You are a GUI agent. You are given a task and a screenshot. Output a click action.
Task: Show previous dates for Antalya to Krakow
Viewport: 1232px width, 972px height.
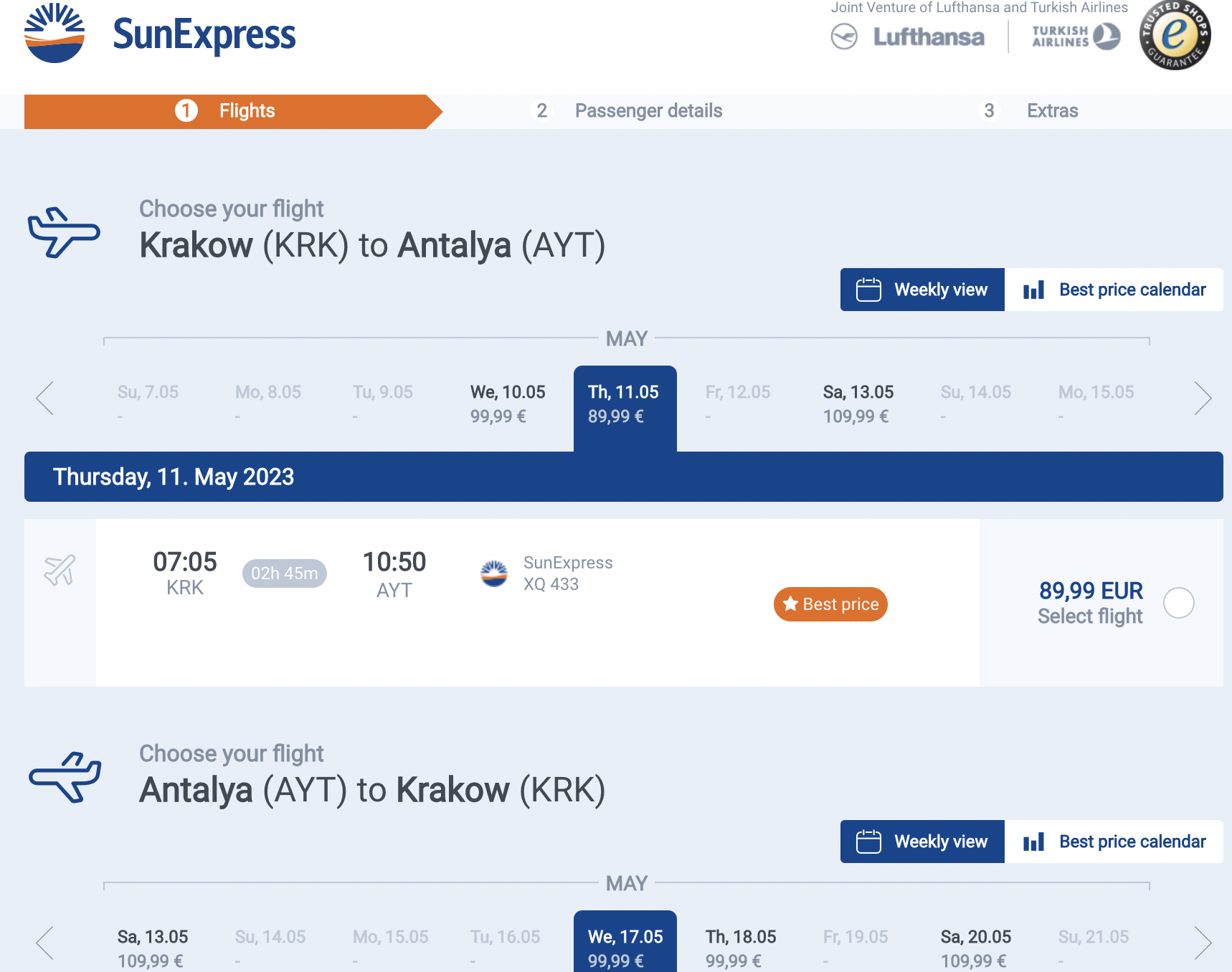point(44,943)
